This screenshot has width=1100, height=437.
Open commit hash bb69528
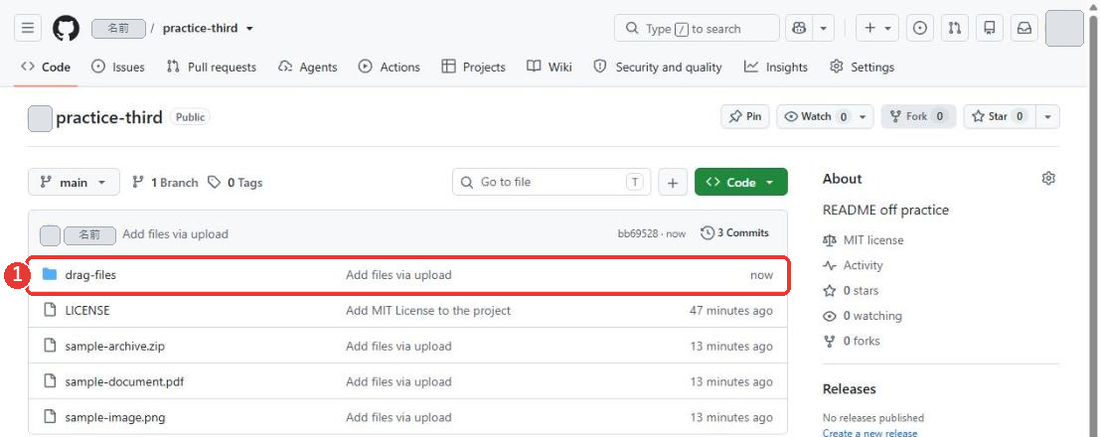[x=638, y=234]
